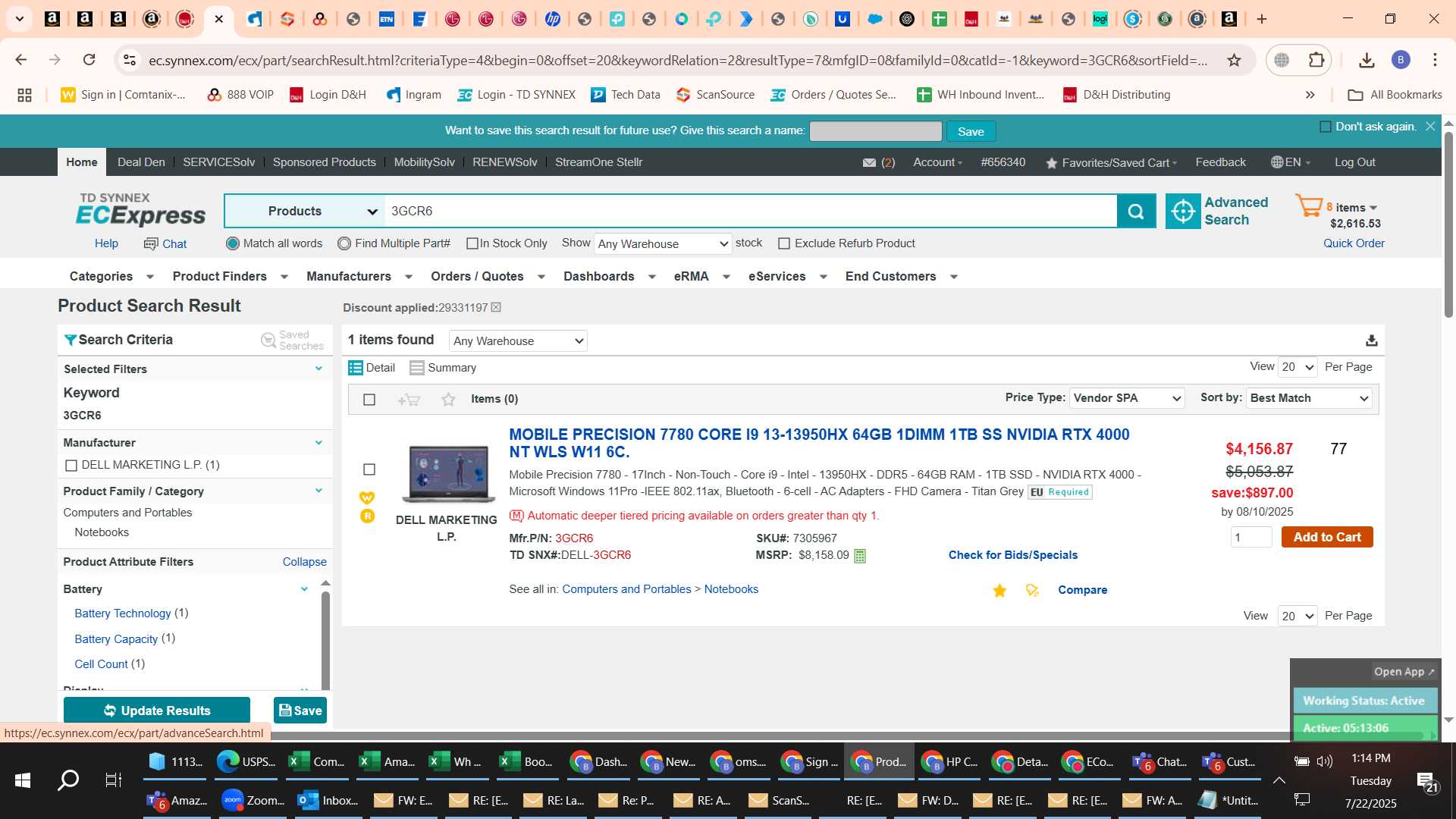Open top View per page dropdown
The height and width of the screenshot is (819, 1456).
tap(1298, 367)
